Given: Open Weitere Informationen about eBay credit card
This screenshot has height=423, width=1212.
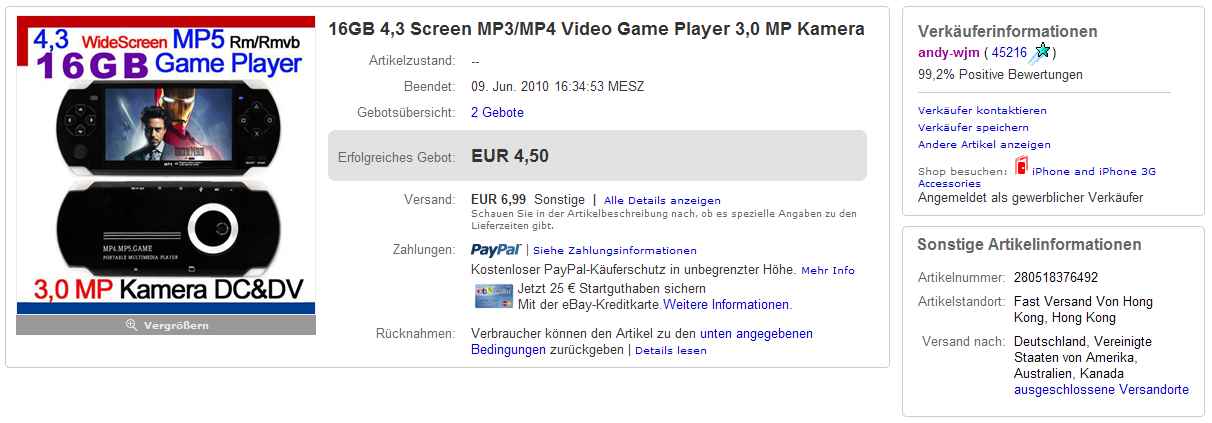Looking at the screenshot, I should point(727,305).
